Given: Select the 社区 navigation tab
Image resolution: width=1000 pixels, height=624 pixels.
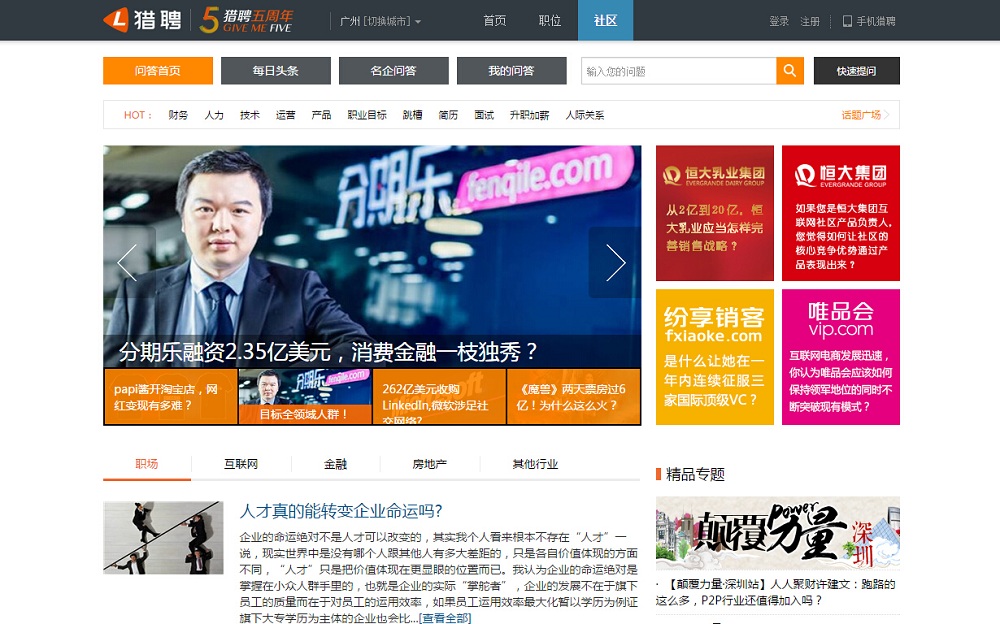Looking at the screenshot, I should (605, 20).
